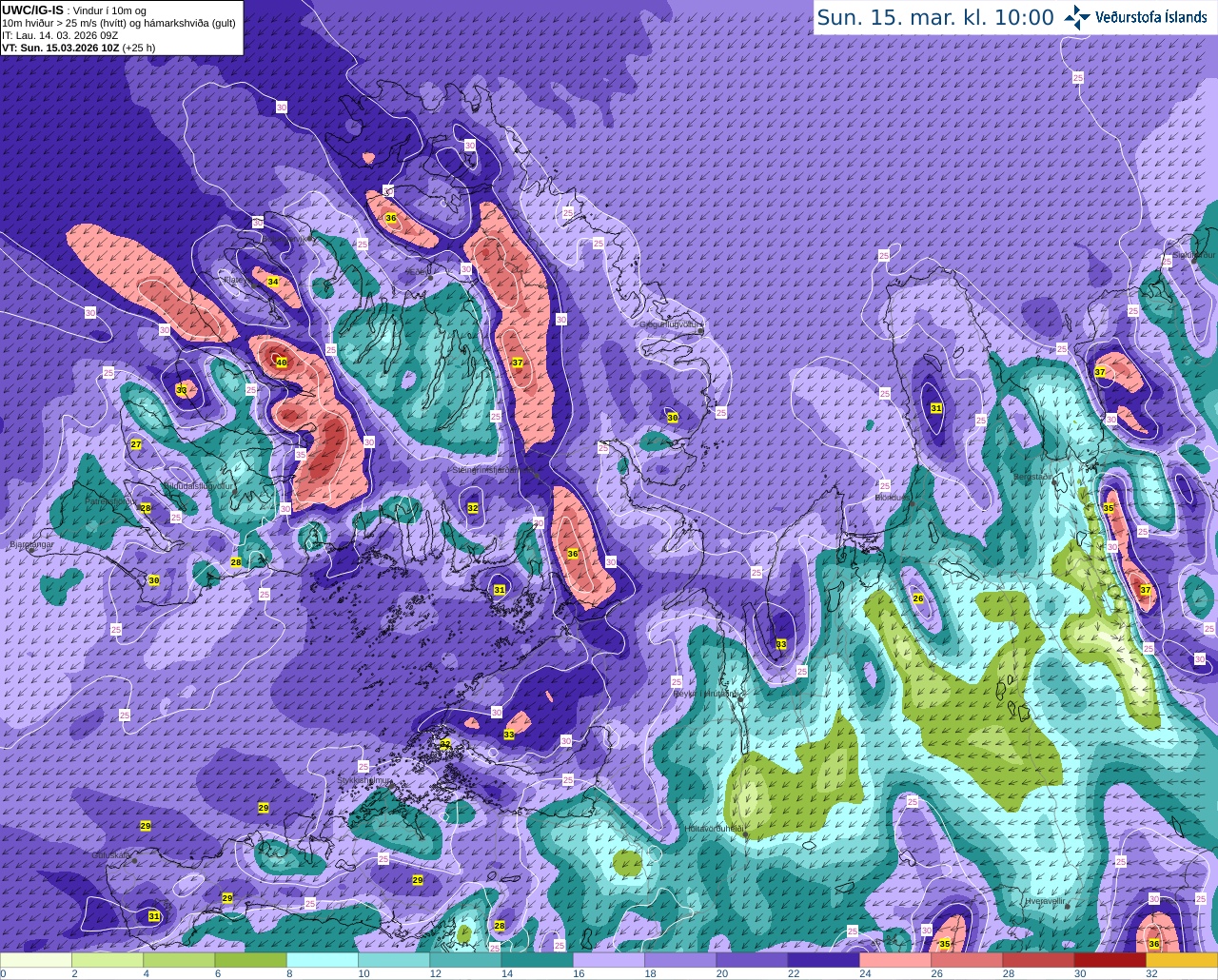Click the Holtavörðuheiði station label
This screenshot has width=1218, height=980.
coord(715,829)
